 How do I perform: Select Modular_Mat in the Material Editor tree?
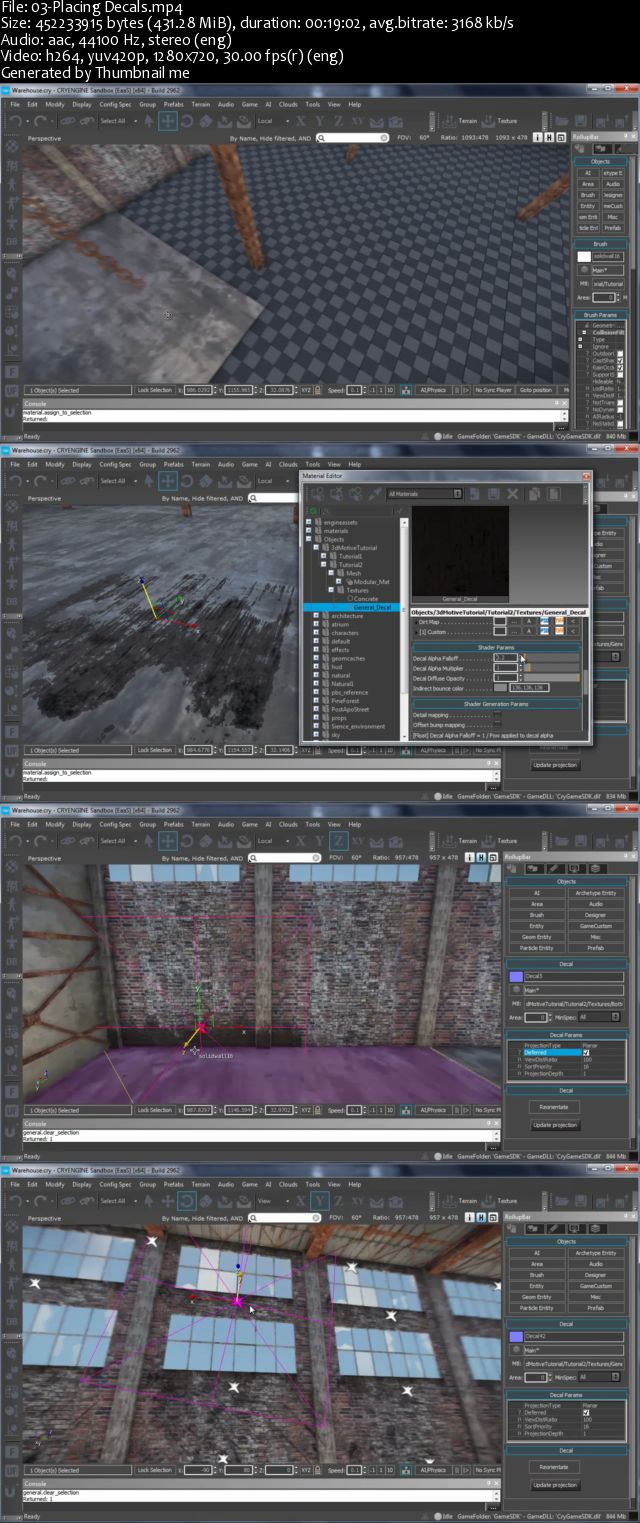[x=370, y=582]
